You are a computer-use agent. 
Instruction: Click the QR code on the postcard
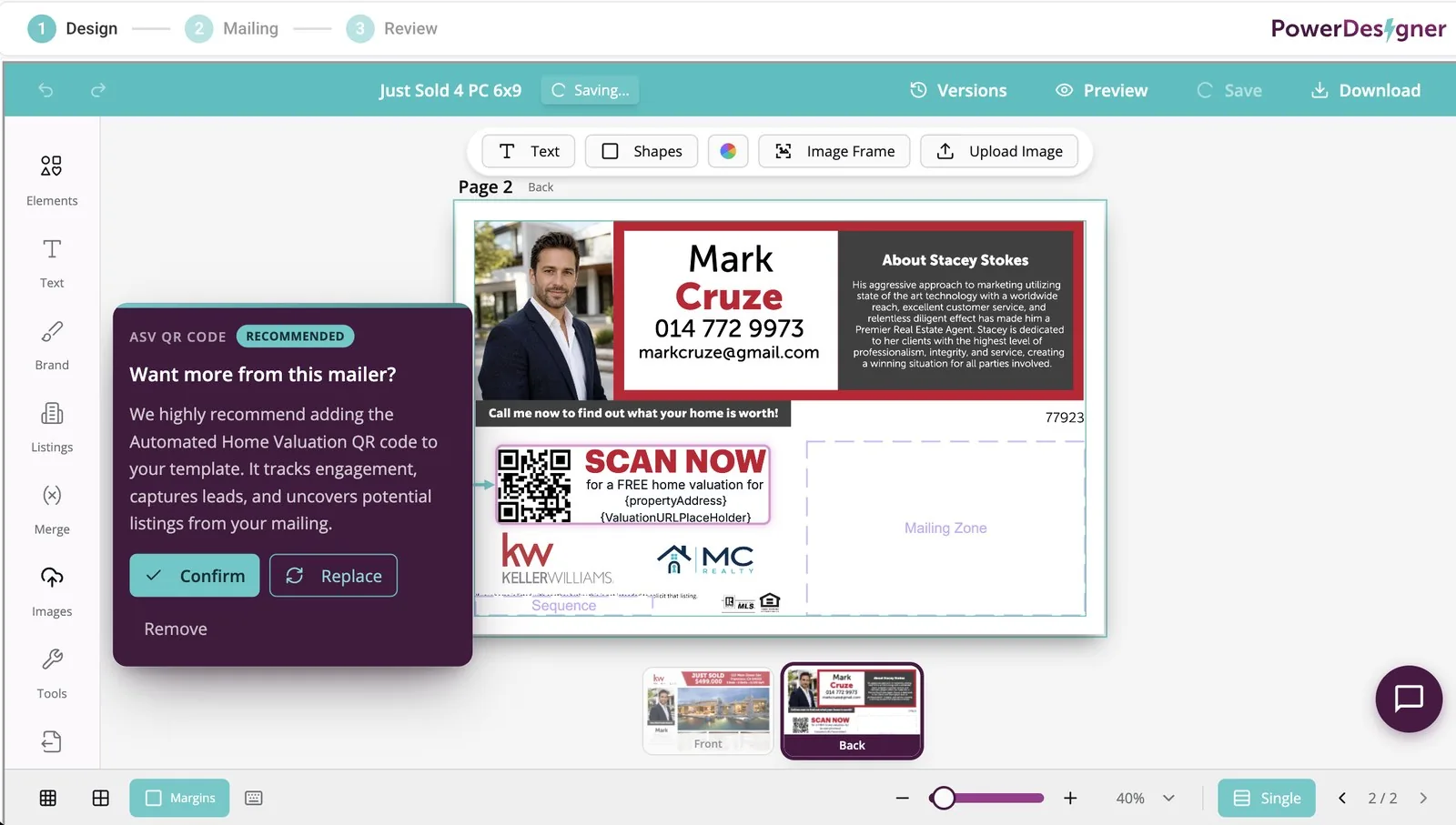(534, 486)
